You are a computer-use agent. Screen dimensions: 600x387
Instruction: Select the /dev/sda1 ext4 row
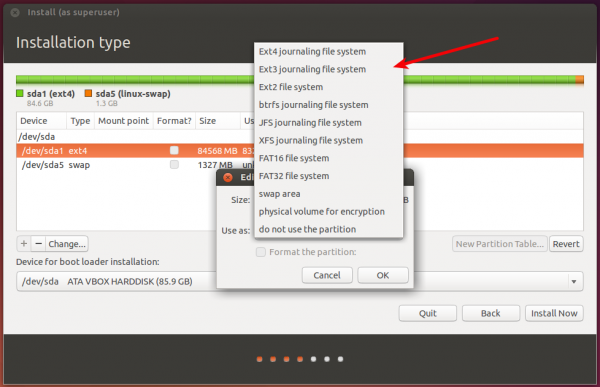(x=300, y=151)
